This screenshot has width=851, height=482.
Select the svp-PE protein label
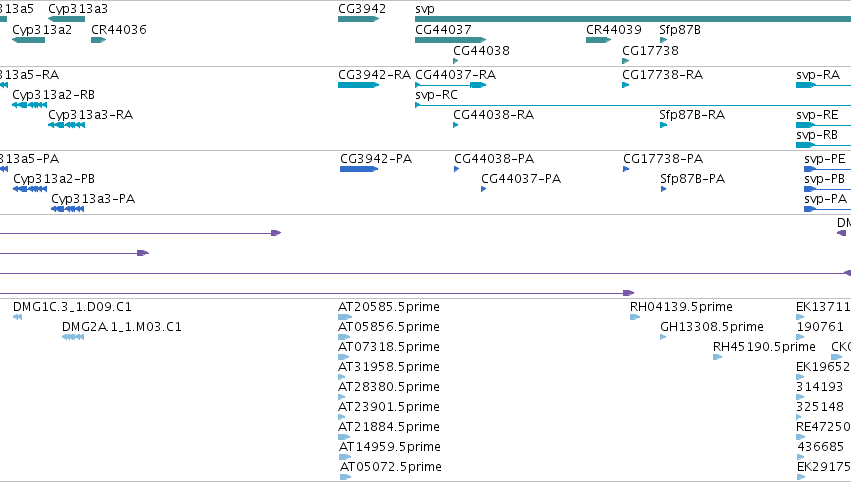click(825, 159)
